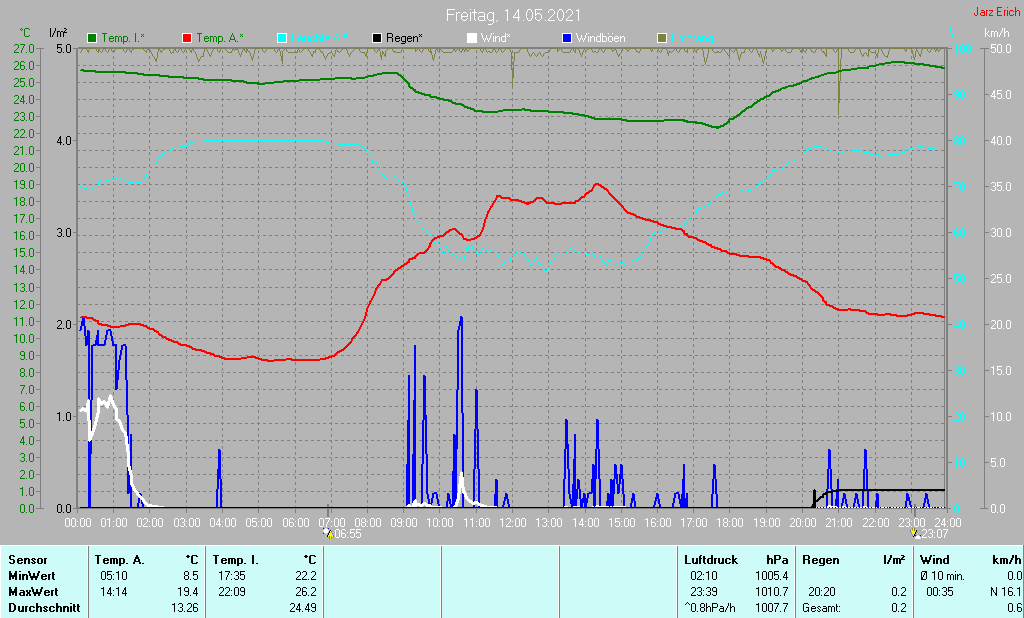Click the rain time '20:20'
This screenshot has height=618, width=1024.
pyautogui.click(x=822, y=592)
